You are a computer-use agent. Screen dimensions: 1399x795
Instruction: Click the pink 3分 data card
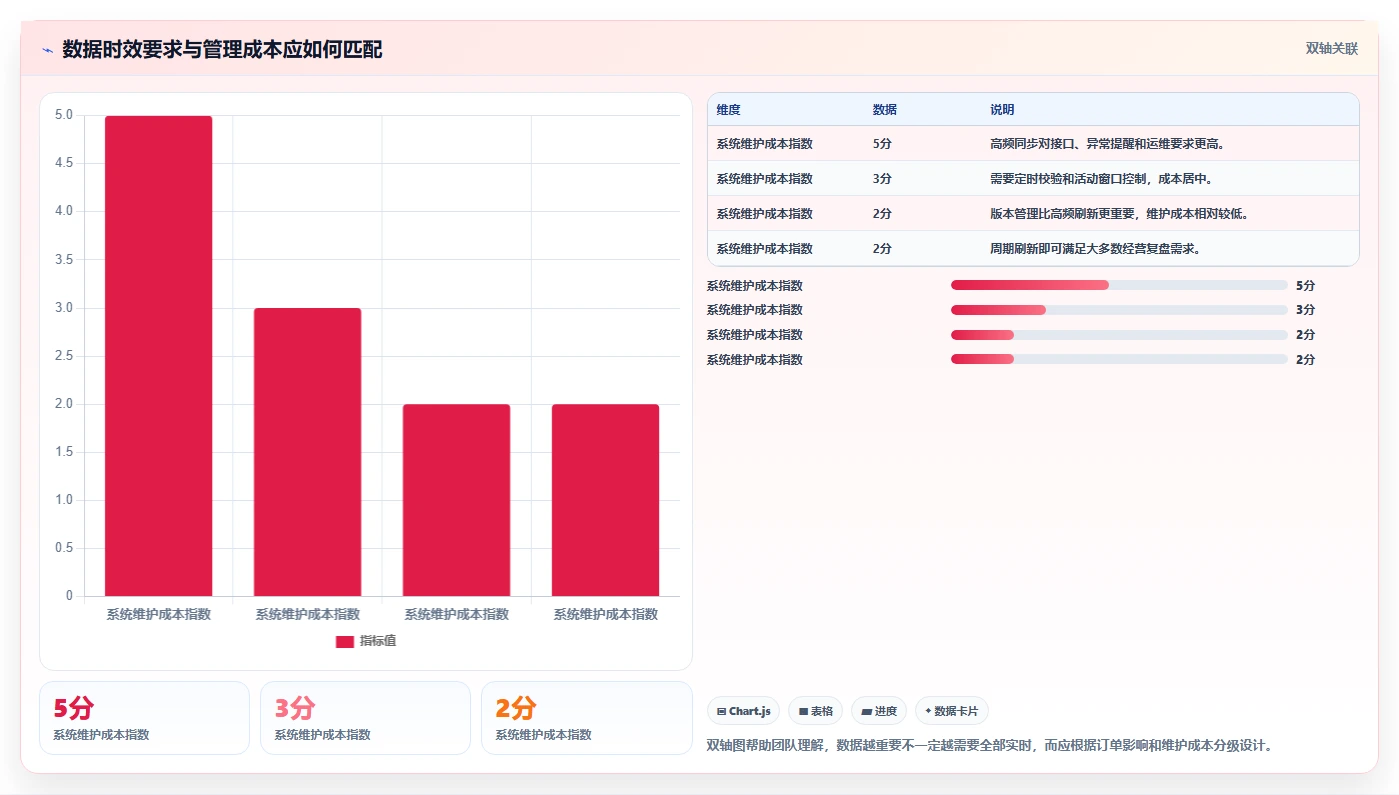point(365,718)
